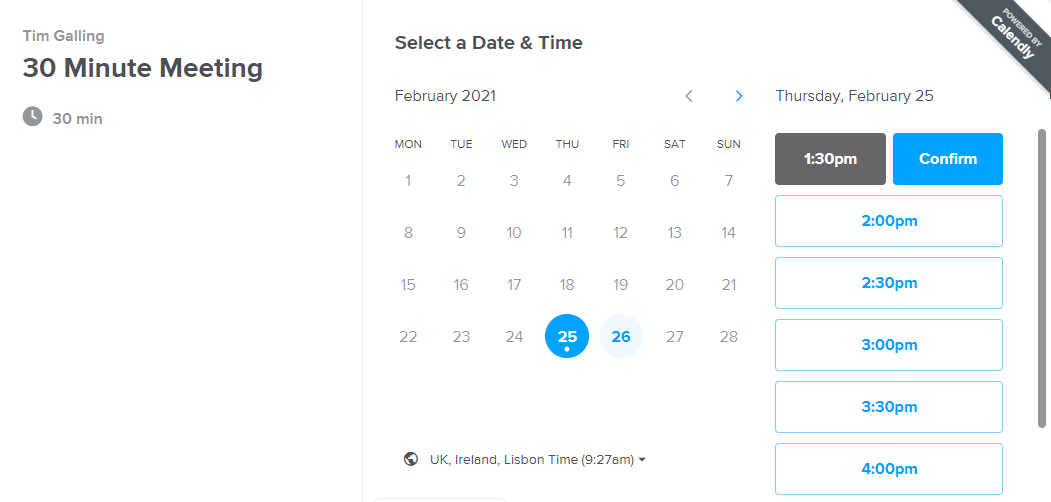
Task: Click the 30 Minute Meeting title
Action: click(x=143, y=68)
